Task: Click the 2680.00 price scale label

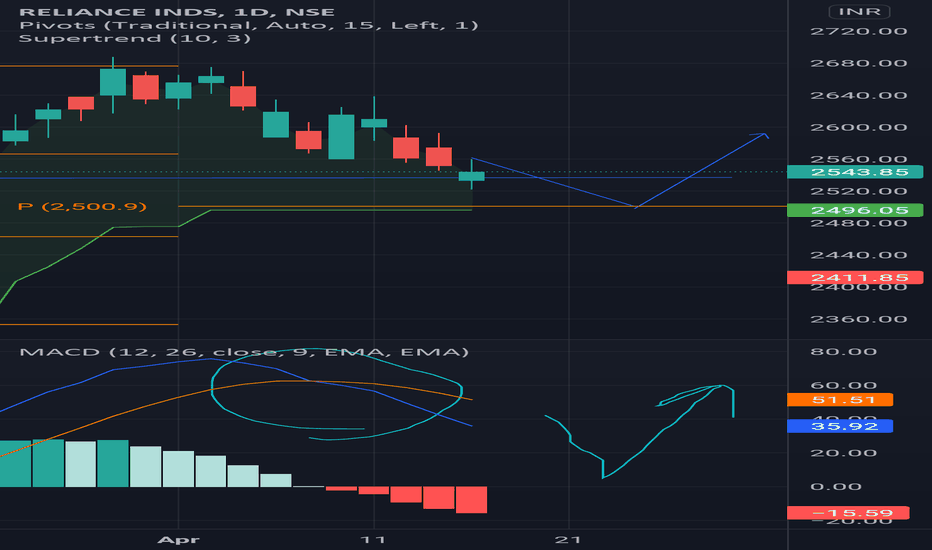Action: (859, 63)
